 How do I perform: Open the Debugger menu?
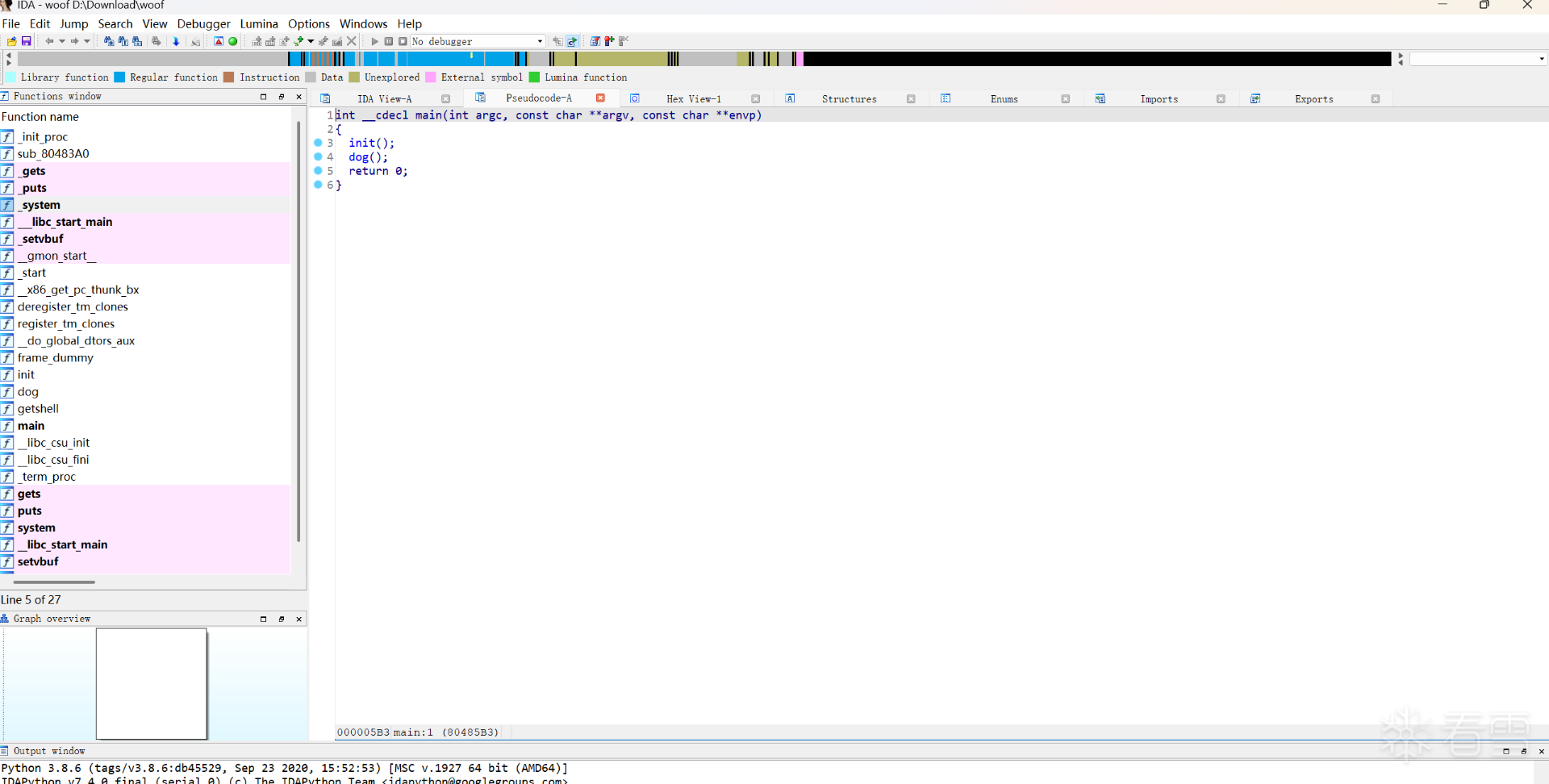click(204, 24)
